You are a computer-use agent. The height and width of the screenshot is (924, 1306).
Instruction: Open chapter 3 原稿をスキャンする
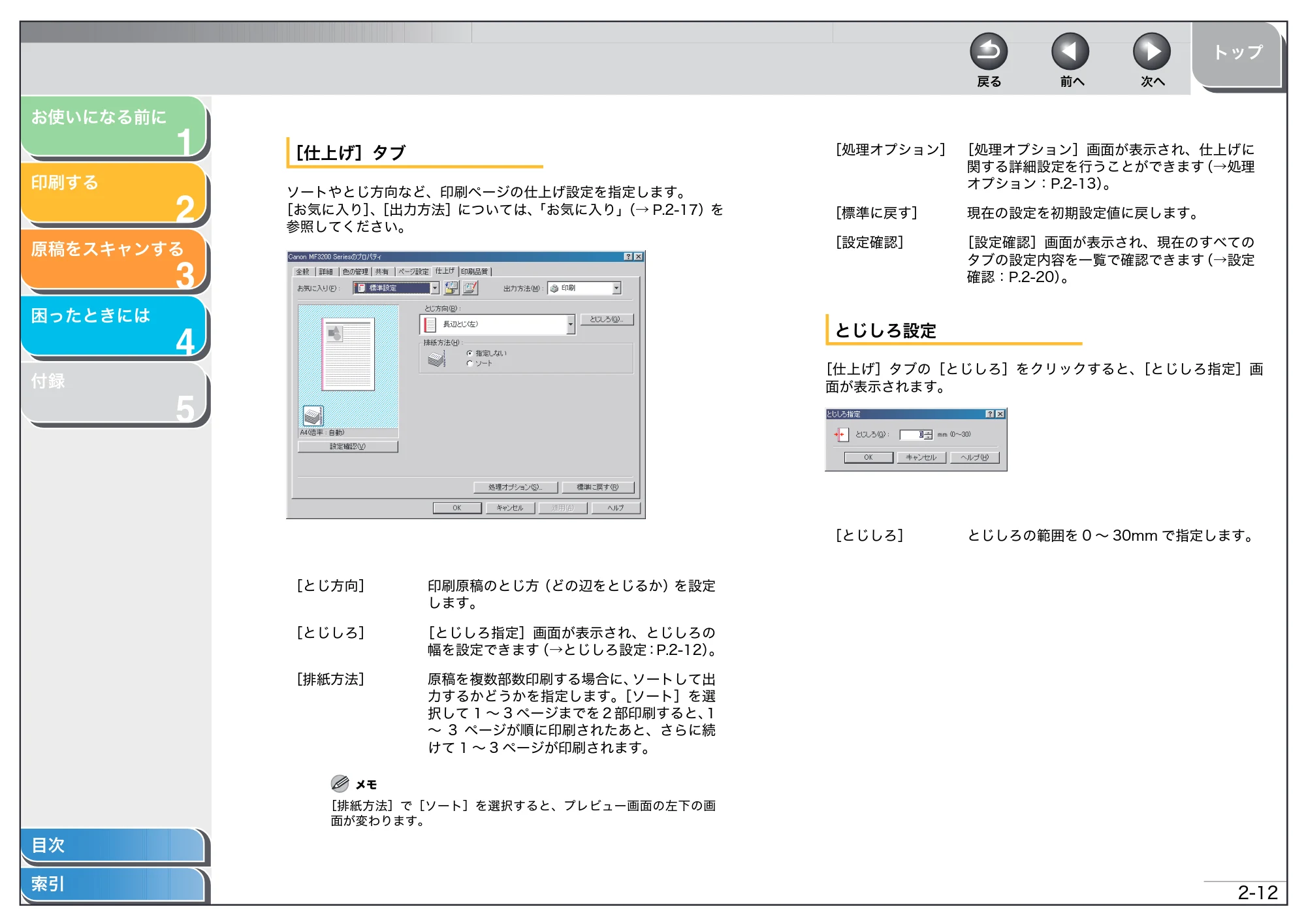point(114,259)
